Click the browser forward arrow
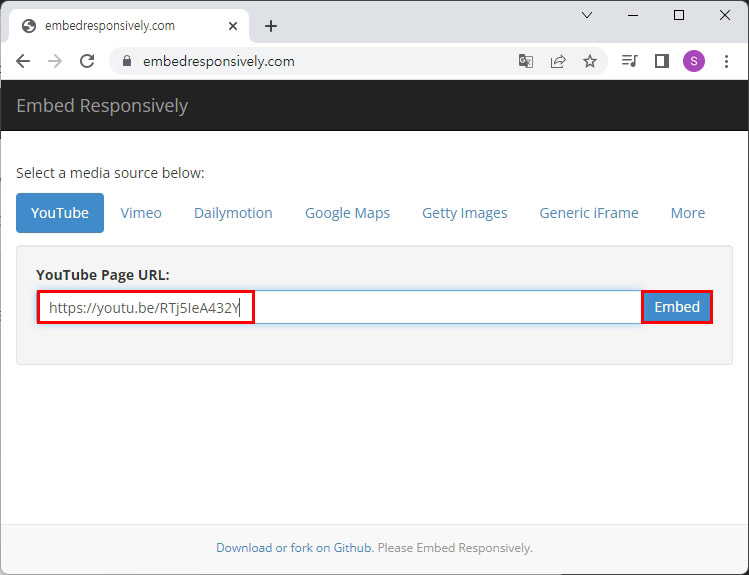Image resolution: width=749 pixels, height=575 pixels. (x=55, y=61)
